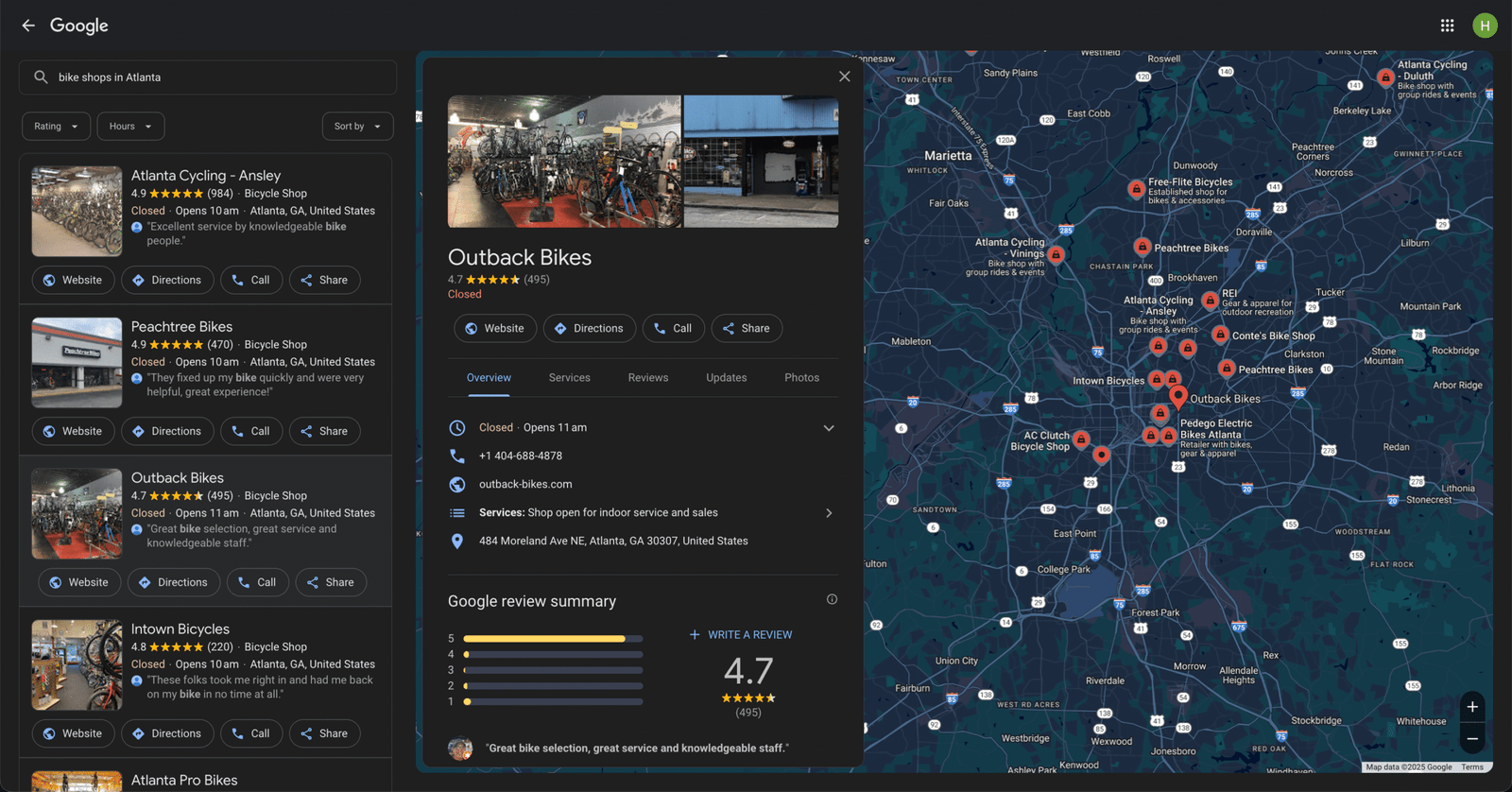The image size is (1512, 792).
Task: Click the phone icon in Outback Bikes details
Action: [x=457, y=456]
